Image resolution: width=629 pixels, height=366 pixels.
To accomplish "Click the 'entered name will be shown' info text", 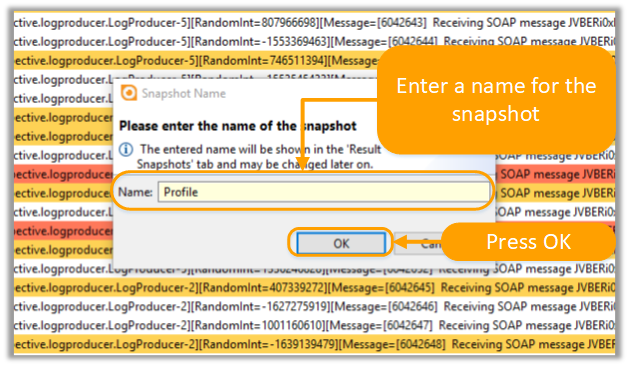I will pos(258,157).
